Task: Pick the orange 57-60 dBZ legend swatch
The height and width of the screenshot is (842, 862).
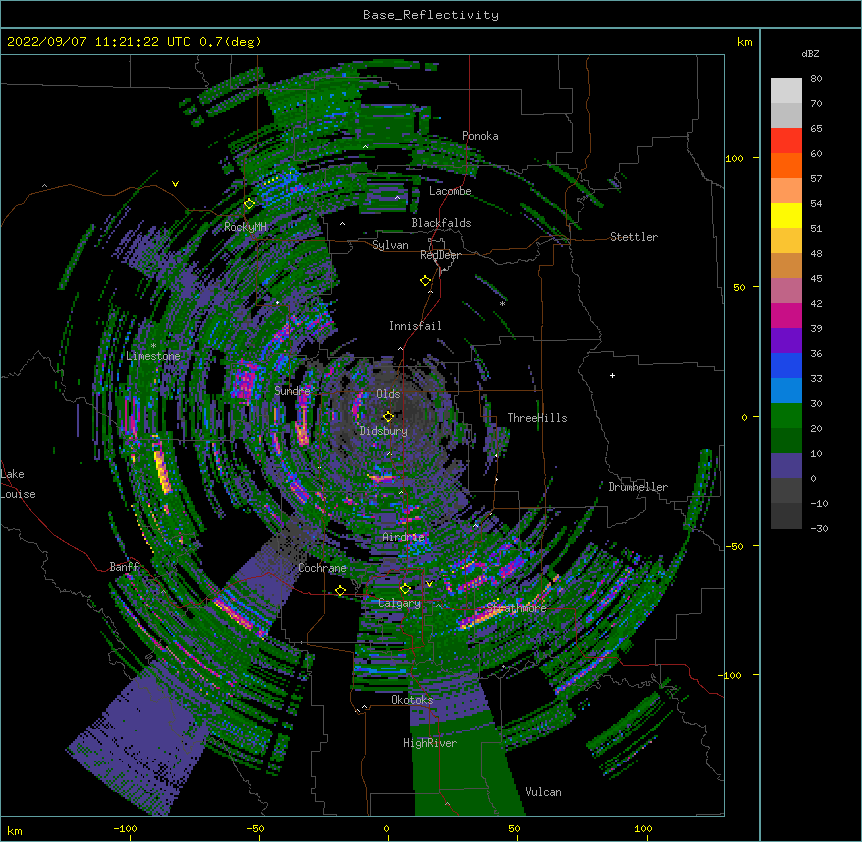Action: [786, 165]
